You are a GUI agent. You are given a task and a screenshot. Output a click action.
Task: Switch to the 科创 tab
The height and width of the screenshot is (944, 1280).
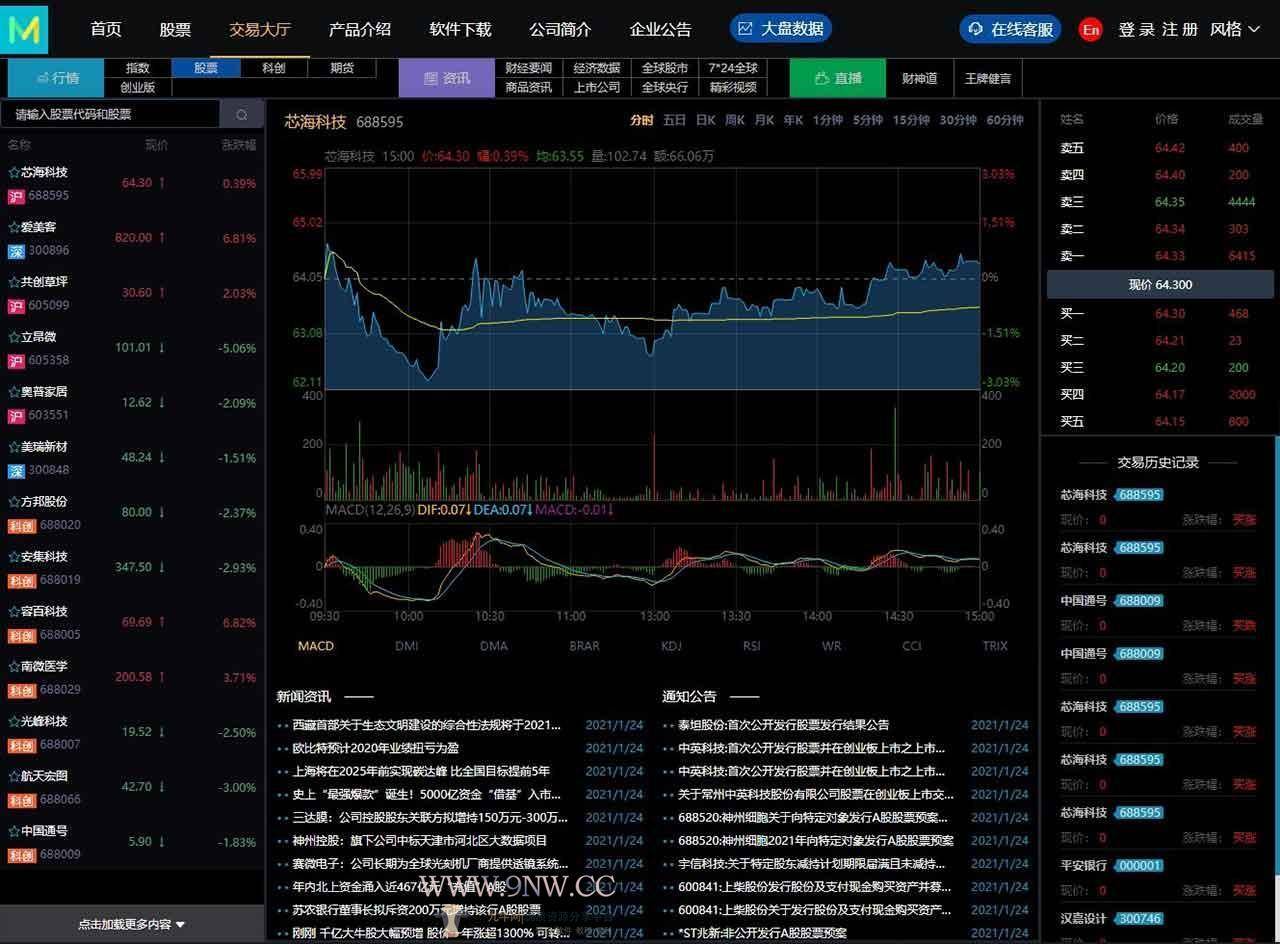272,68
